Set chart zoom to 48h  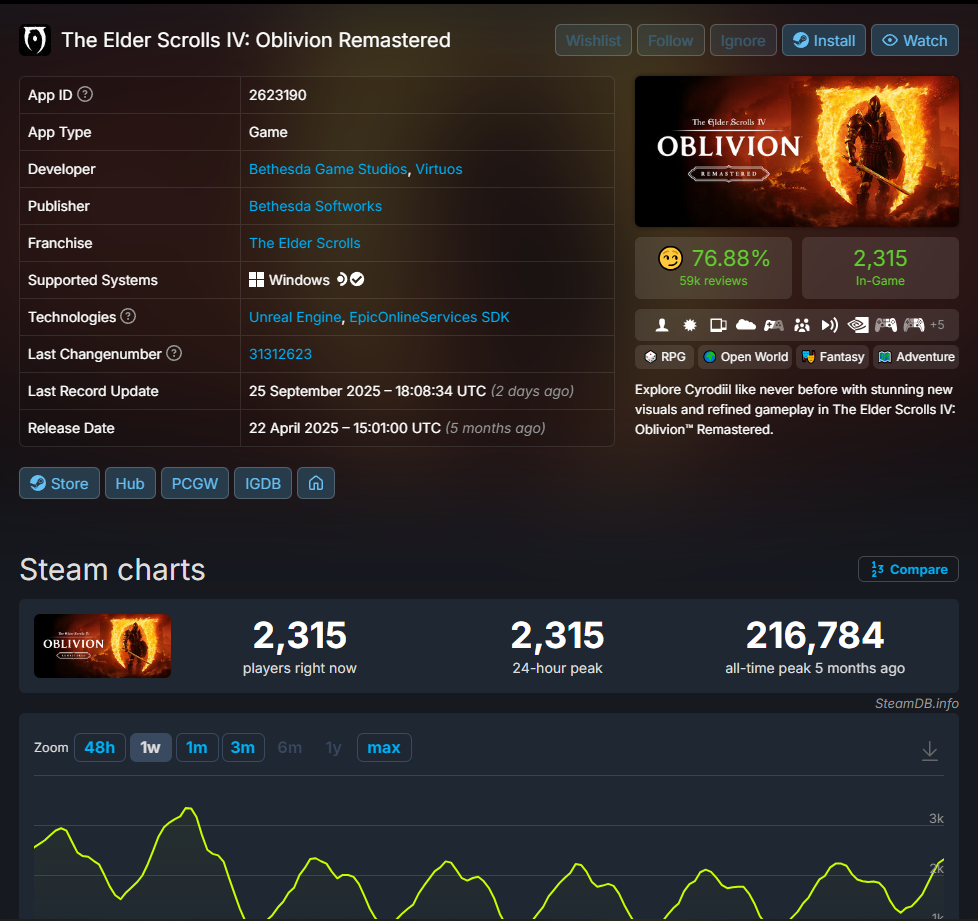pyautogui.click(x=100, y=748)
